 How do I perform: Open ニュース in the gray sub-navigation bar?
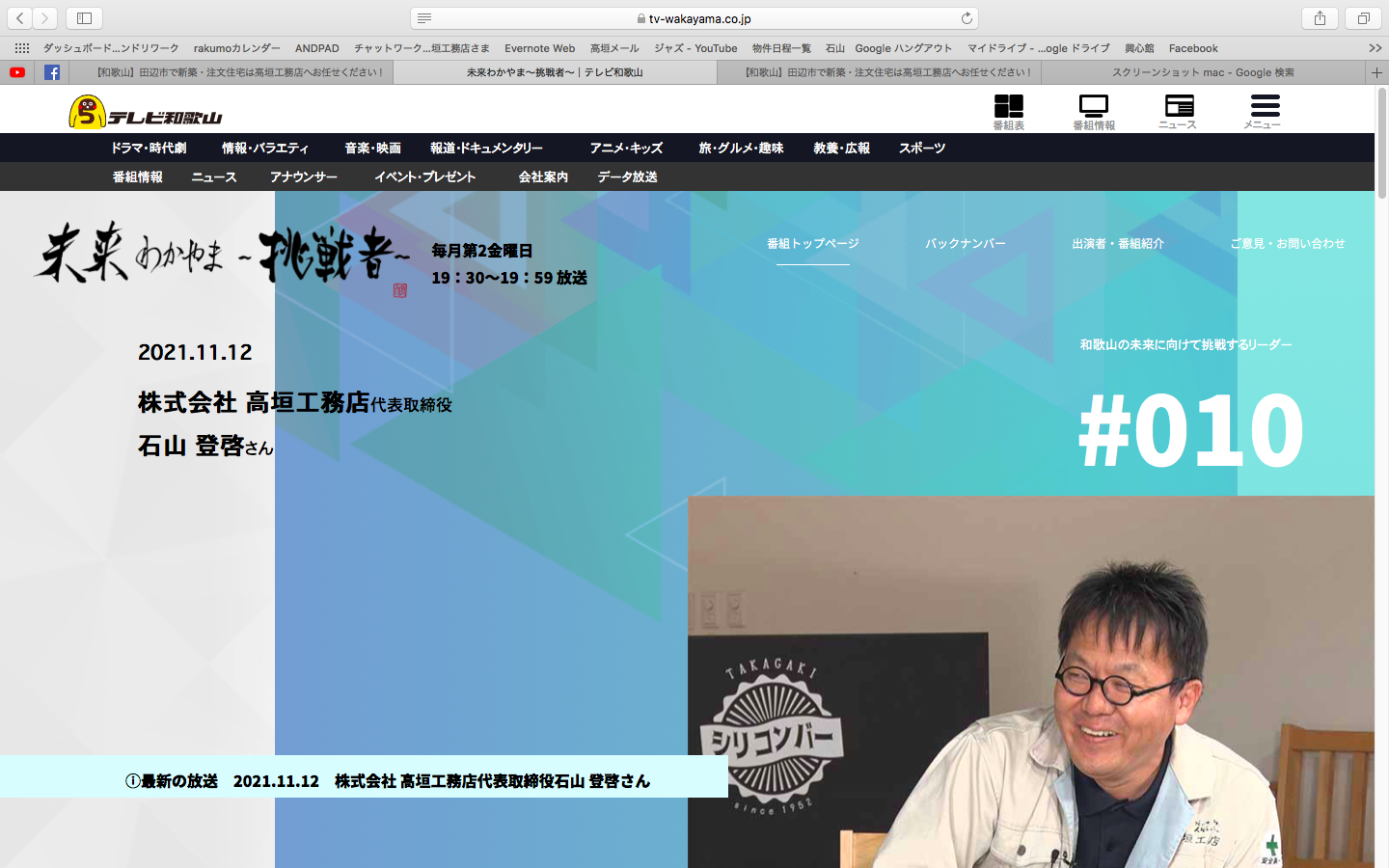pyautogui.click(x=214, y=177)
